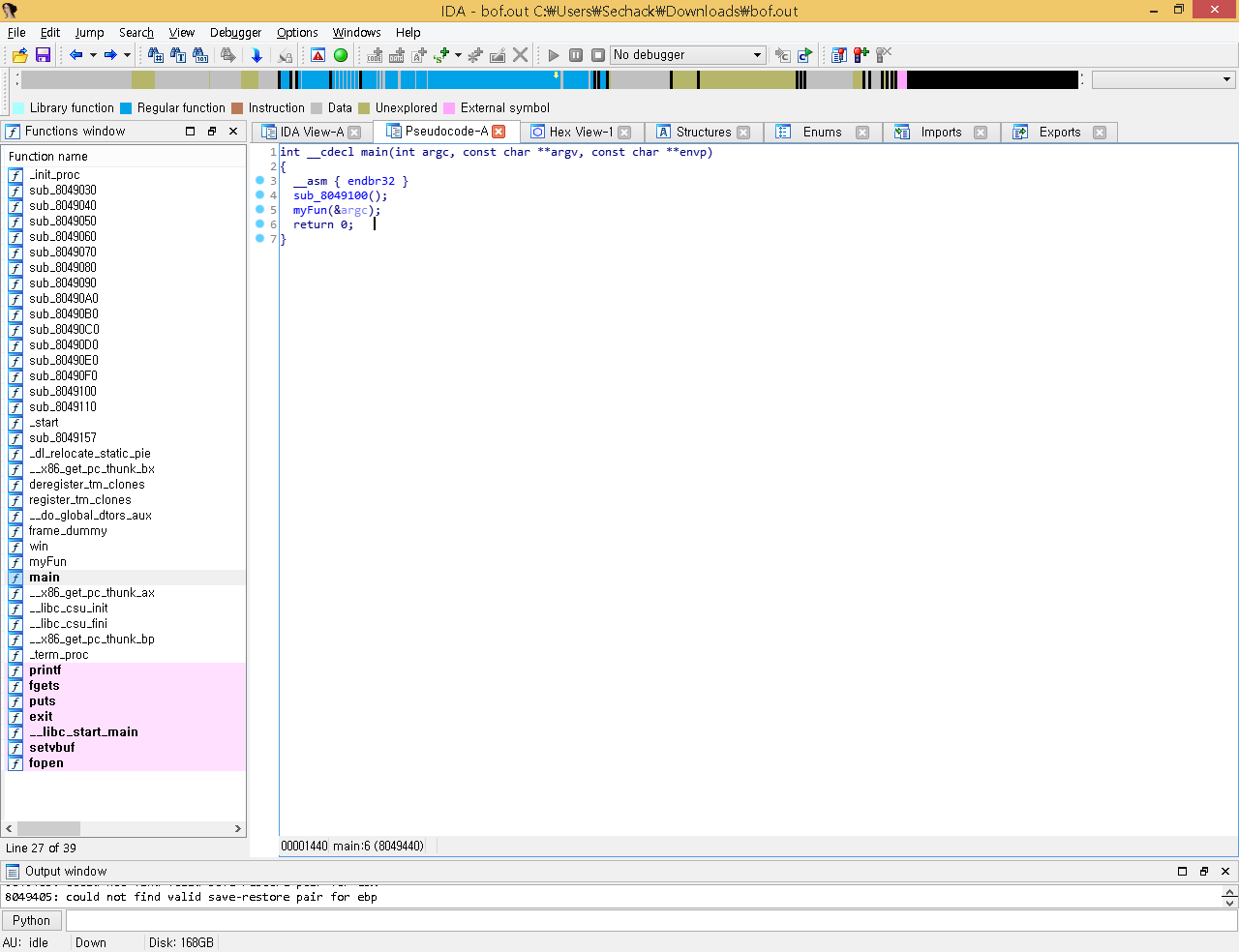Viewport: 1239px width, 952px height.
Task: Select the myFun function in the list
Action: pyautogui.click(x=126, y=562)
